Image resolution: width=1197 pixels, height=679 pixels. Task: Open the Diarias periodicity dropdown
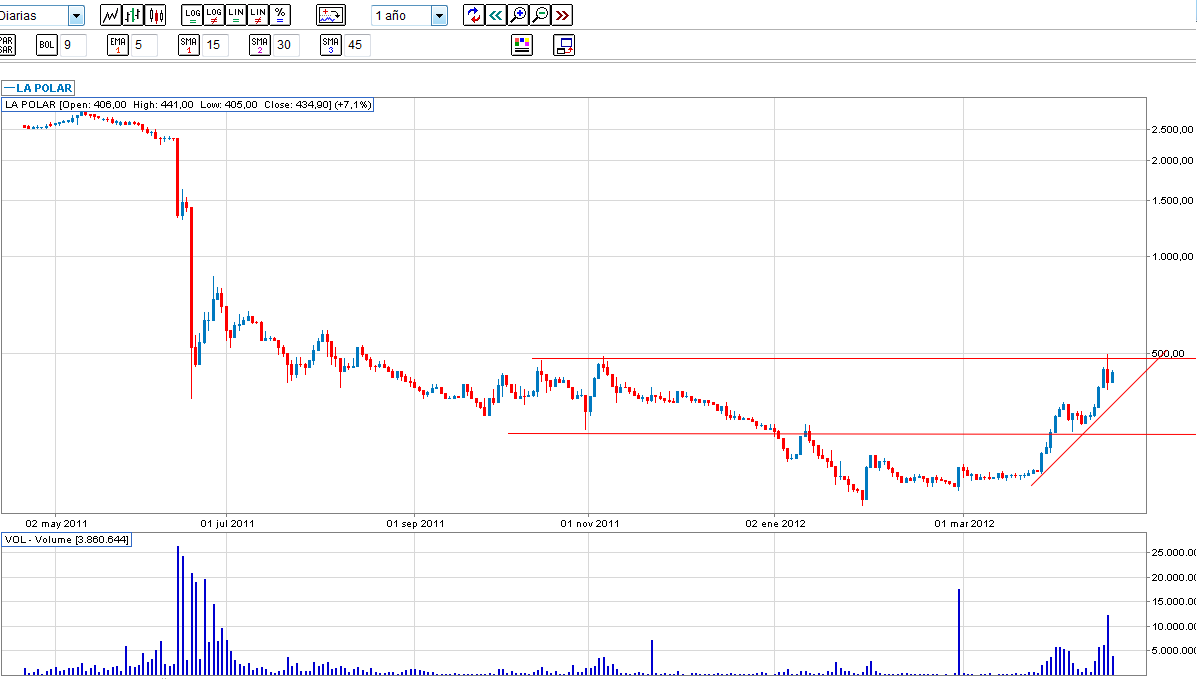pos(76,15)
